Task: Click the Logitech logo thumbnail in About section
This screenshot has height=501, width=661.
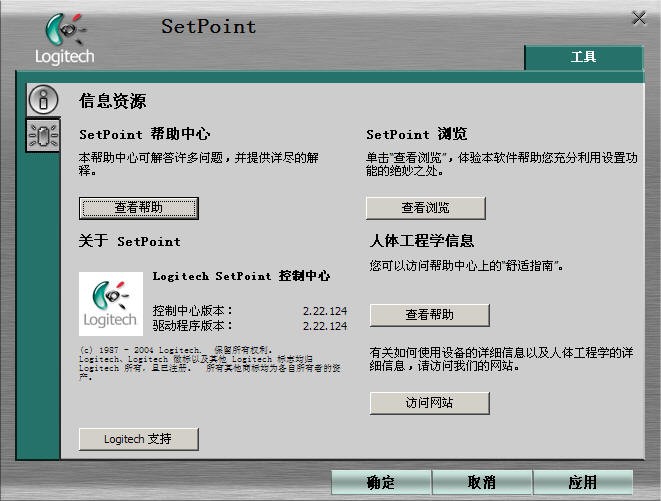Action: 111,304
